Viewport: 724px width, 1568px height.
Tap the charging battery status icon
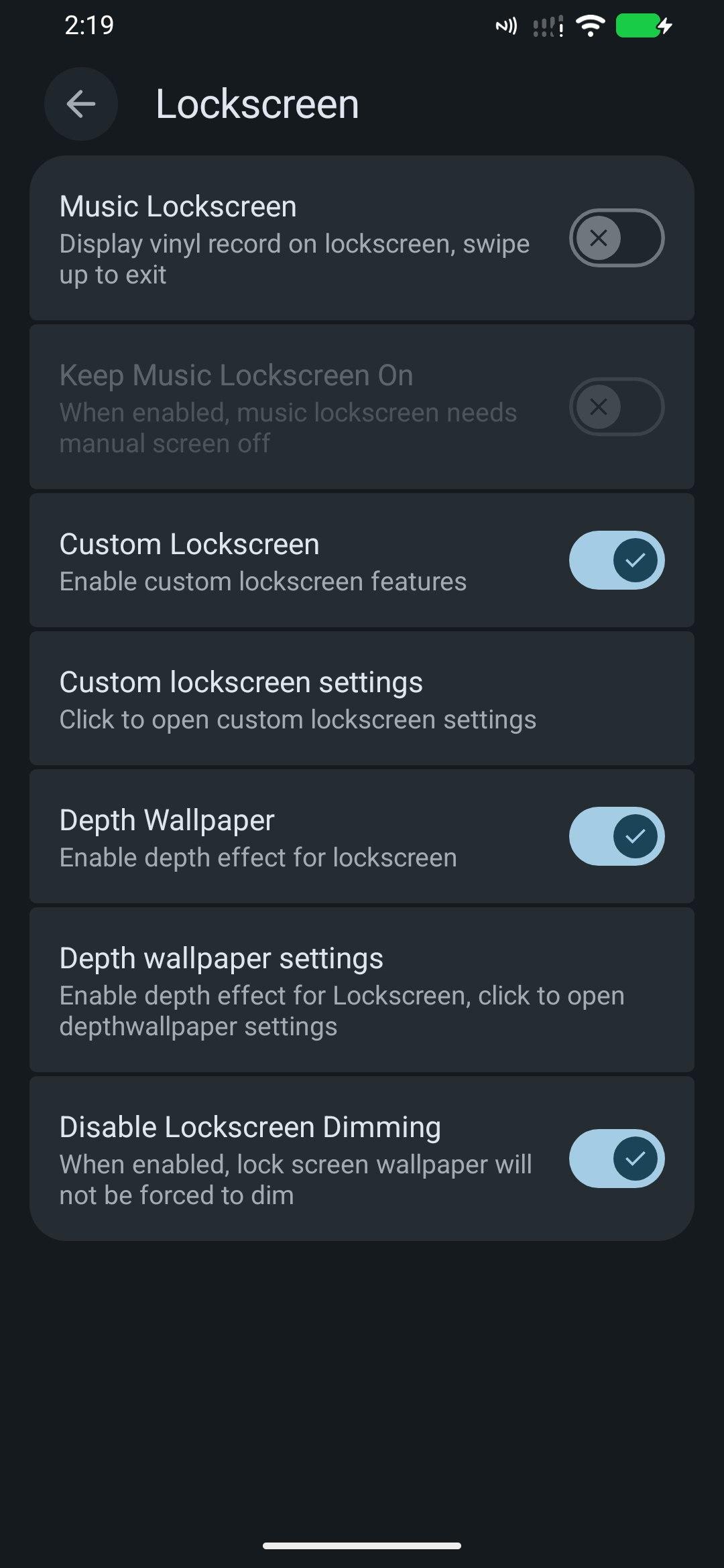click(643, 26)
